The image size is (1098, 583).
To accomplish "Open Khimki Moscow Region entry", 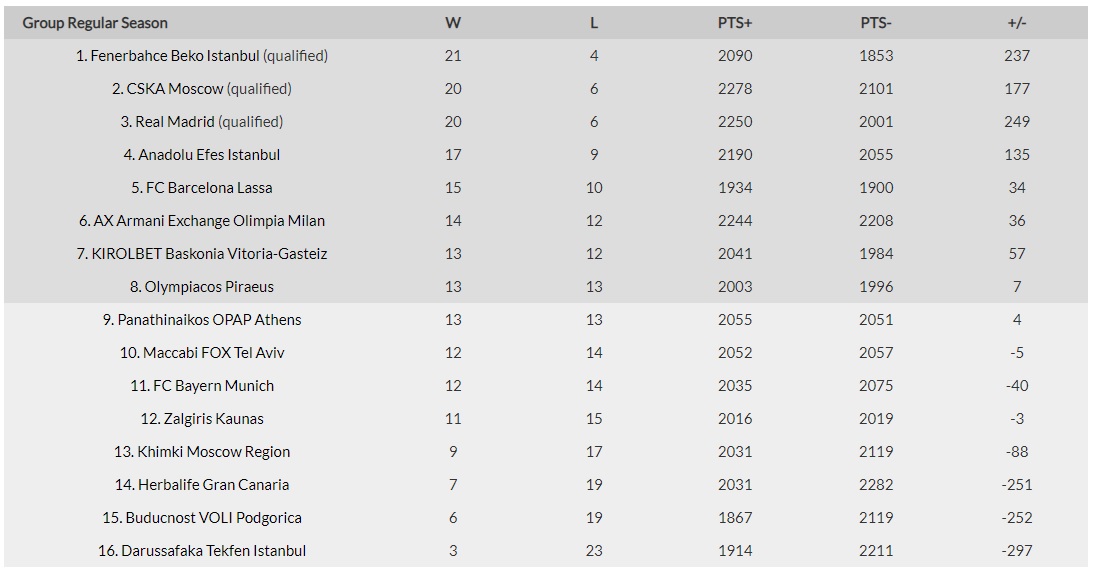I will [x=214, y=451].
